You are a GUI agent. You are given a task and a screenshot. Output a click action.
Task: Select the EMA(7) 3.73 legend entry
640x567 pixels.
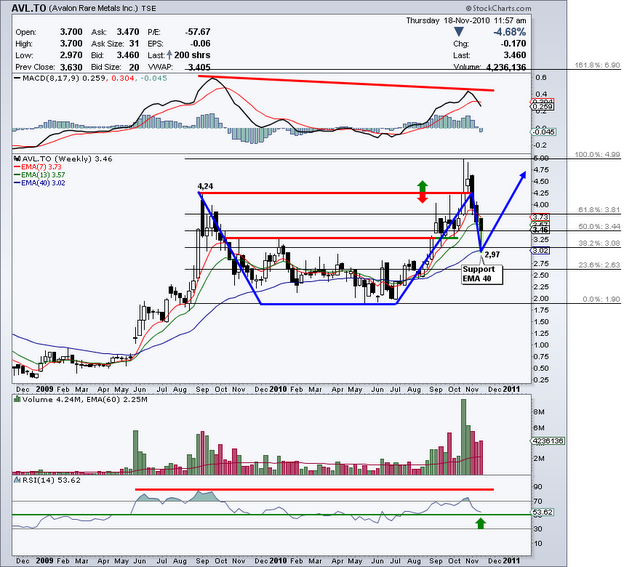[38, 167]
